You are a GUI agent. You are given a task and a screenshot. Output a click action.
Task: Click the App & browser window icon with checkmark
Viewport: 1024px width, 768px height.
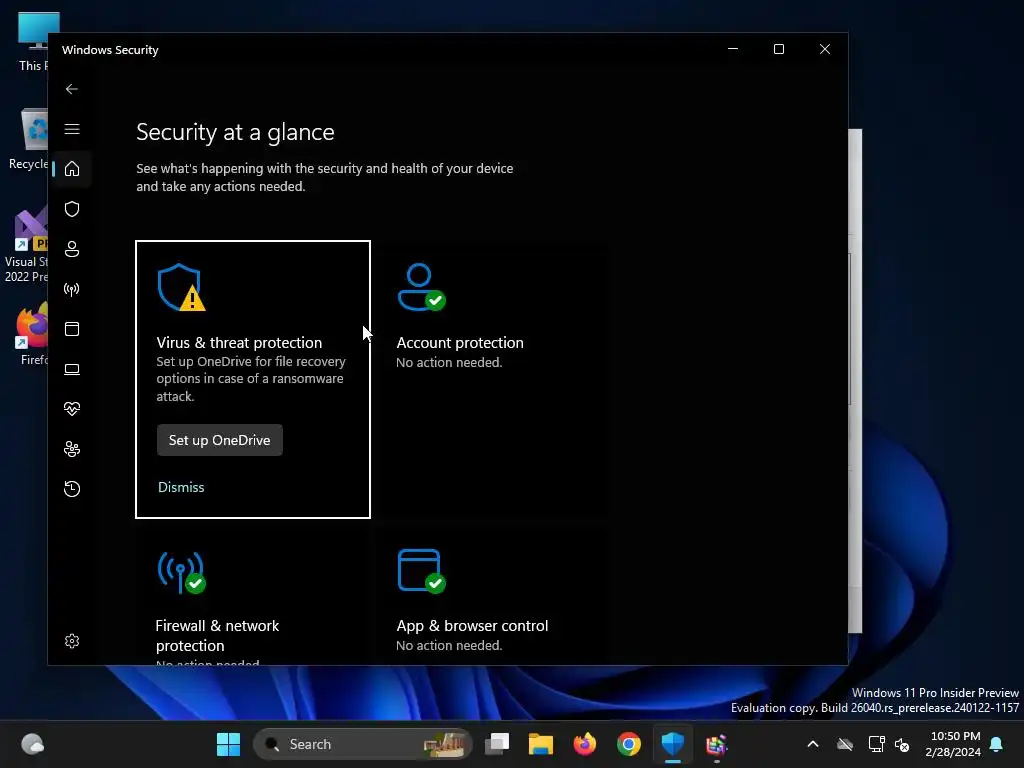click(x=421, y=571)
